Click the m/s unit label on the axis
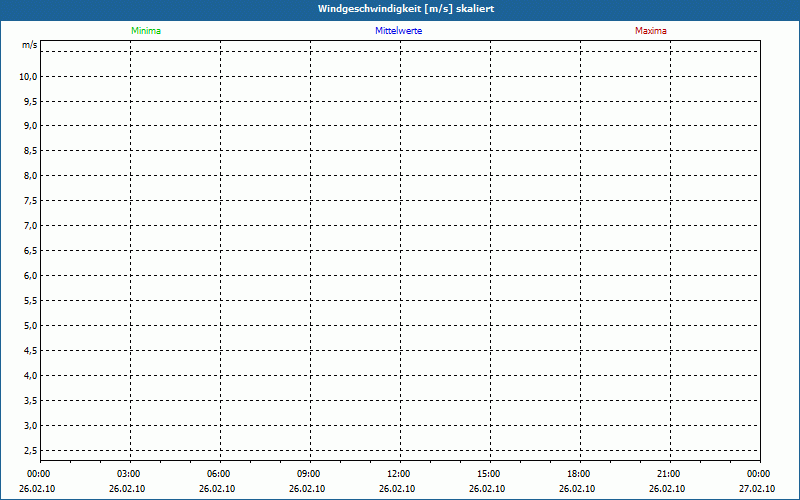800x500 pixels. click(30, 45)
